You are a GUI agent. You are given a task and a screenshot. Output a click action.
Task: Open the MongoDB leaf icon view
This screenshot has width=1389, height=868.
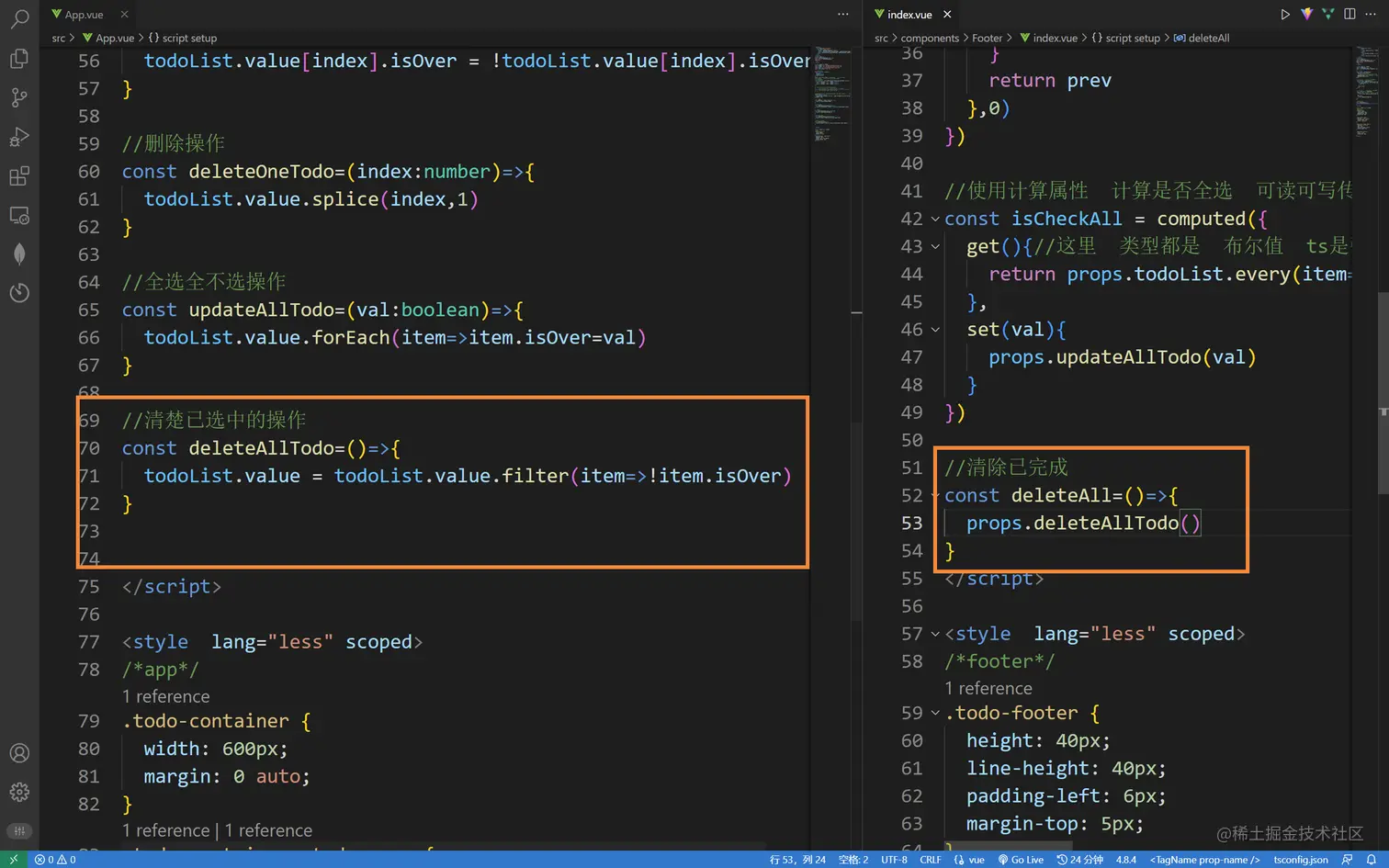pyautogui.click(x=19, y=254)
